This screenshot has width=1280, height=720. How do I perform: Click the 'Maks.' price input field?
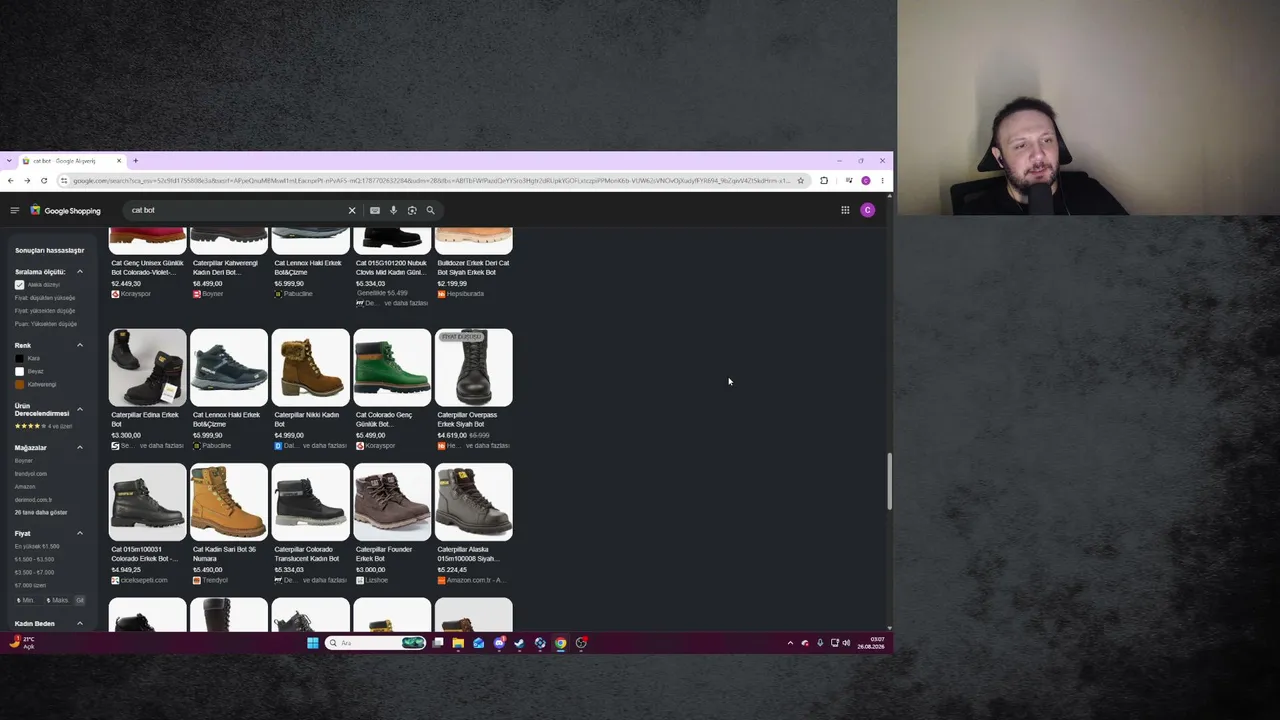[x=58, y=600]
